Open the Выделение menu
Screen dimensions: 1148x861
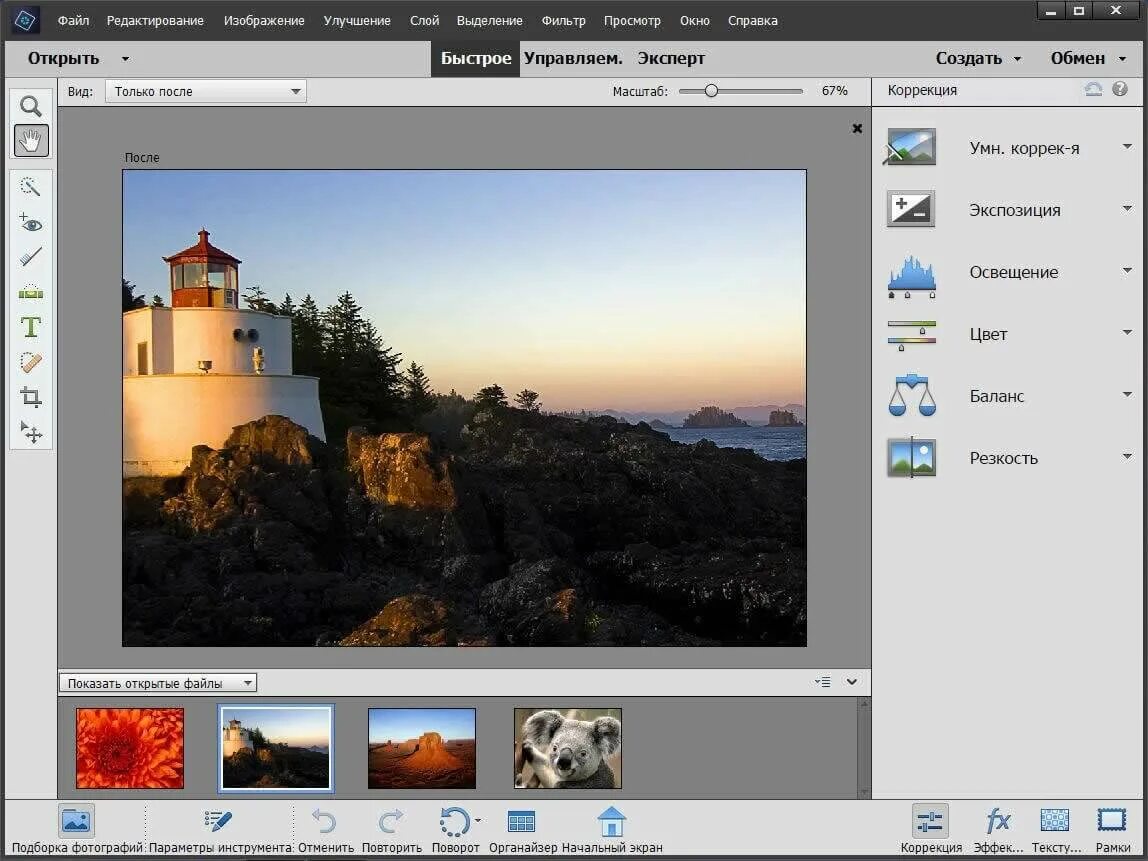click(489, 20)
